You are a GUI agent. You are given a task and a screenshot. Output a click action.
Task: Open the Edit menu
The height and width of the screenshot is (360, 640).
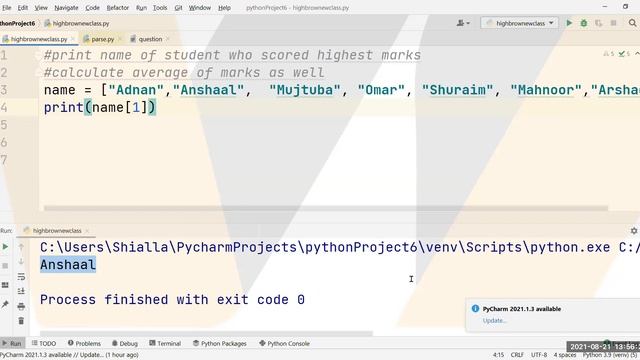point(22,7)
